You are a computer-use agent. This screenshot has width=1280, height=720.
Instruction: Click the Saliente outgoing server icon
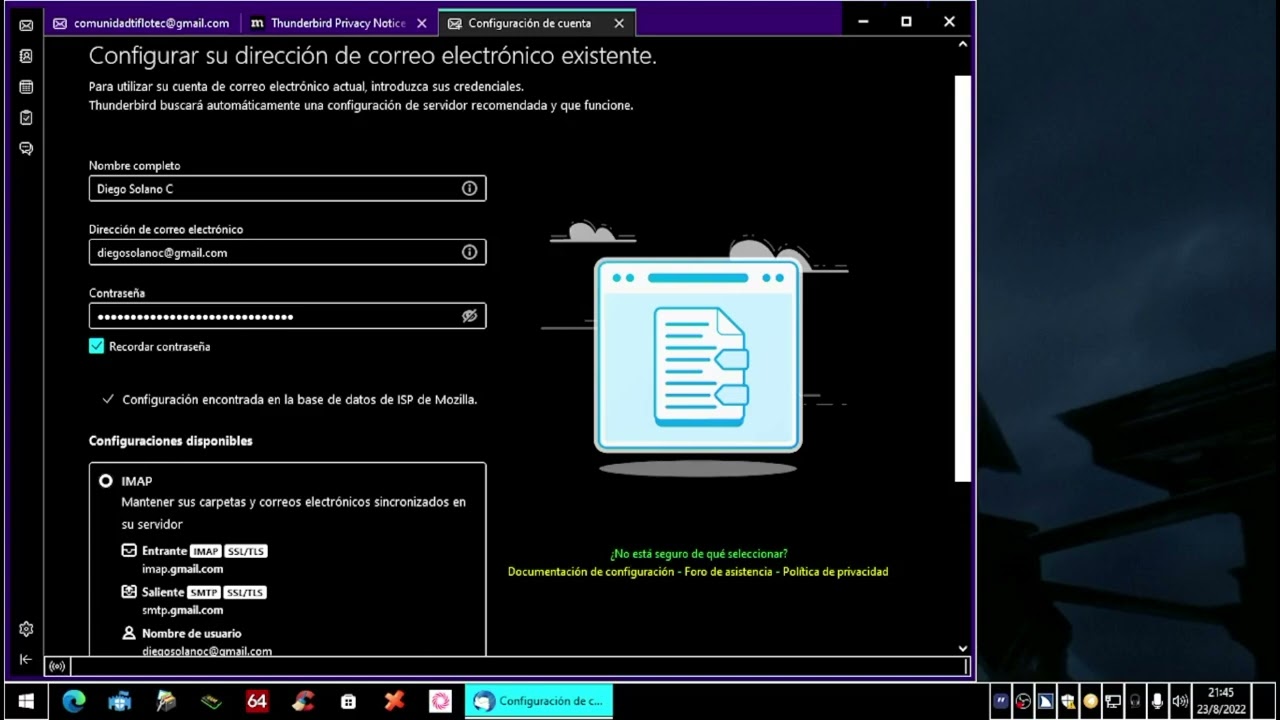point(129,591)
